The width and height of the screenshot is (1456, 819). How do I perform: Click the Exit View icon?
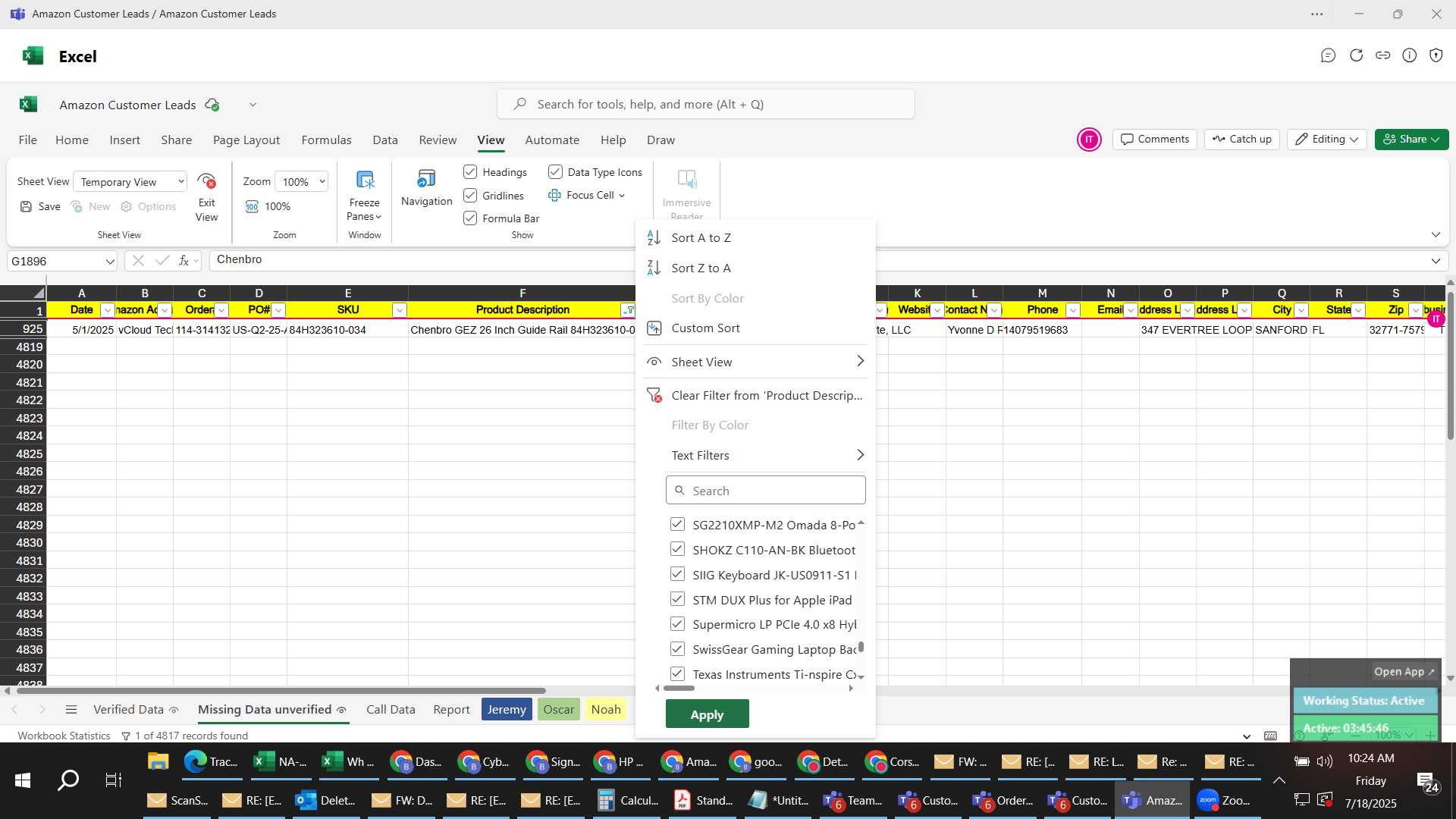click(x=206, y=181)
